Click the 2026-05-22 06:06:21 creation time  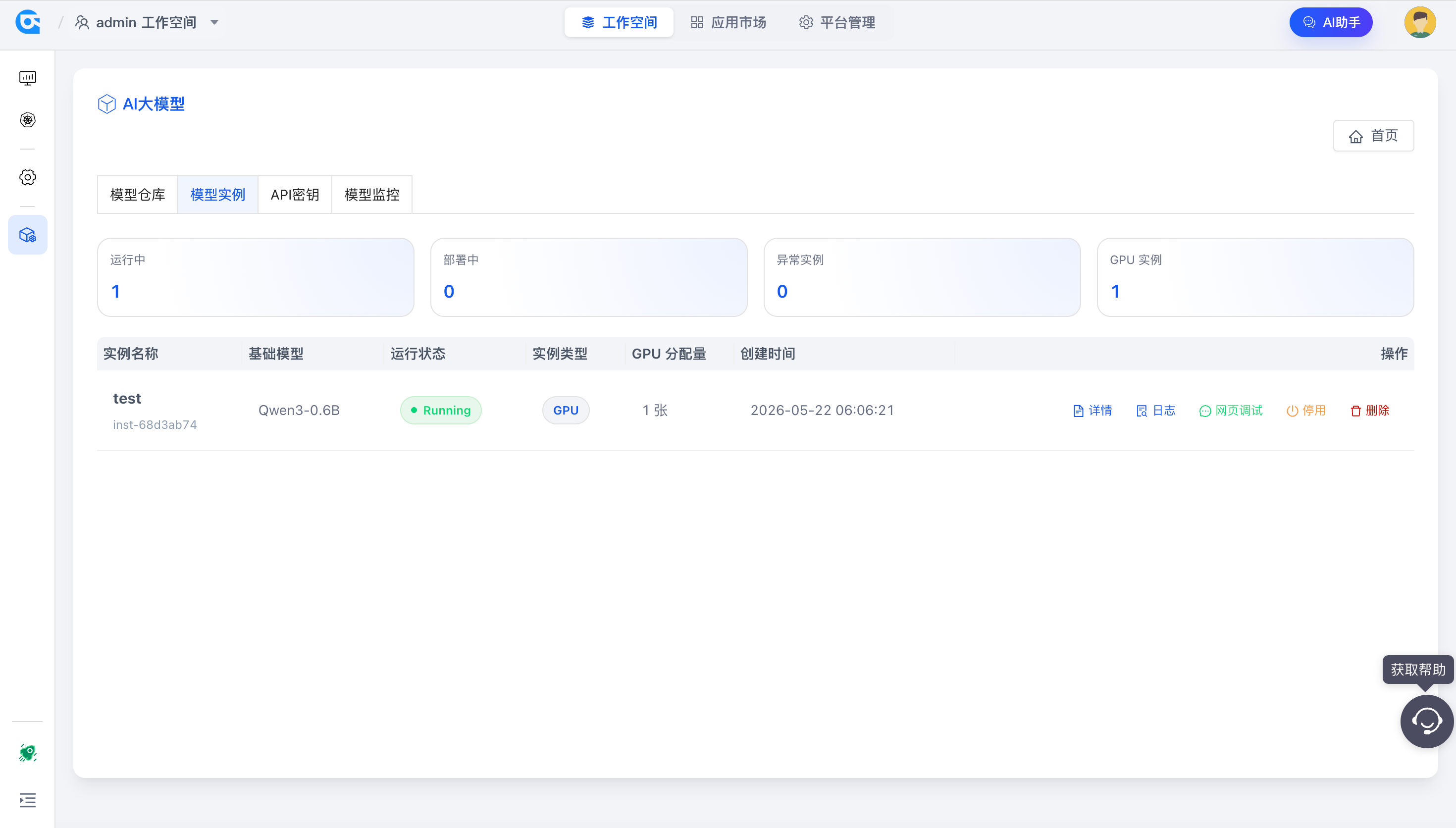[x=822, y=410]
